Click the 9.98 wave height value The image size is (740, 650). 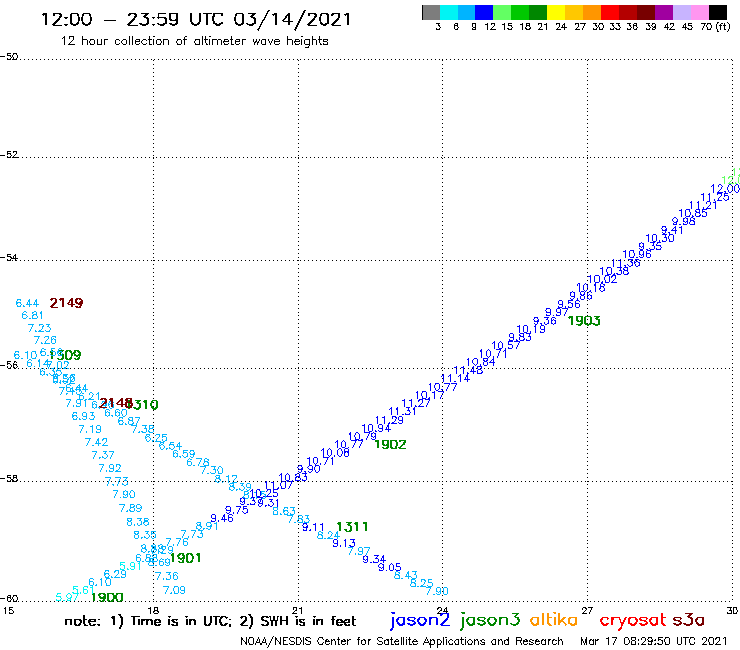click(683, 221)
